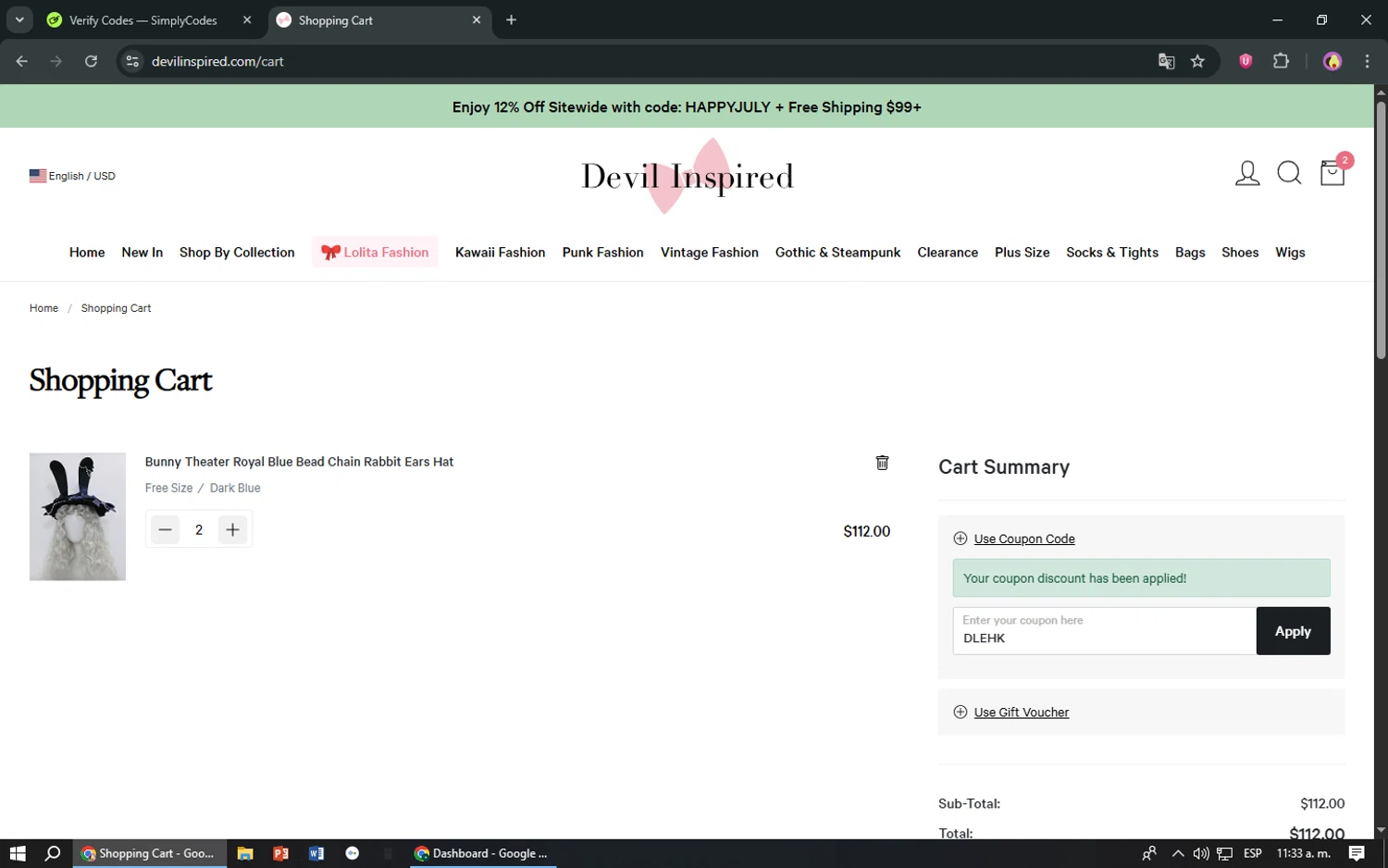Open the Plus Size menu item
1388x868 pixels.
pyautogui.click(x=1022, y=253)
